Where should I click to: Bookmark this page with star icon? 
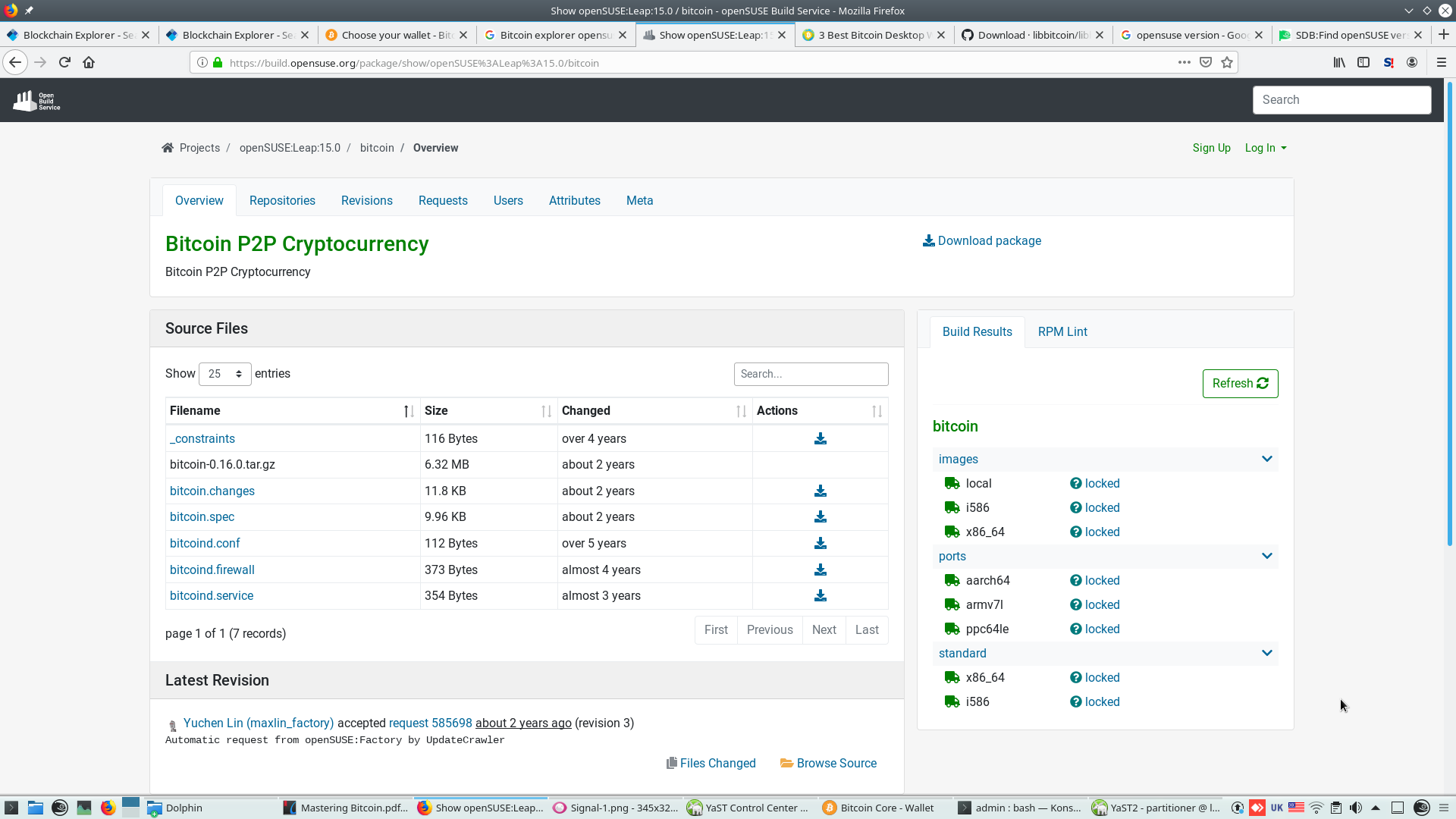pyautogui.click(x=1227, y=63)
